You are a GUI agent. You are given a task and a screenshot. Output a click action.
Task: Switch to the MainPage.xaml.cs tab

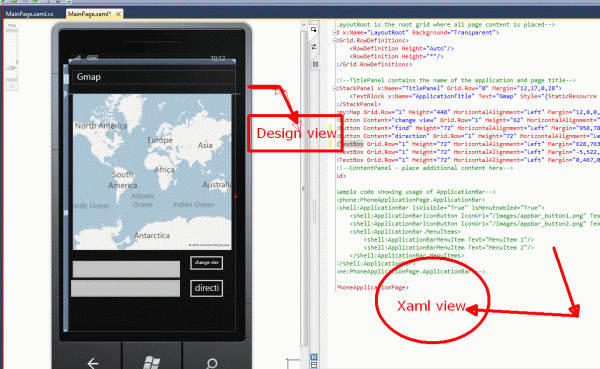(x=29, y=14)
